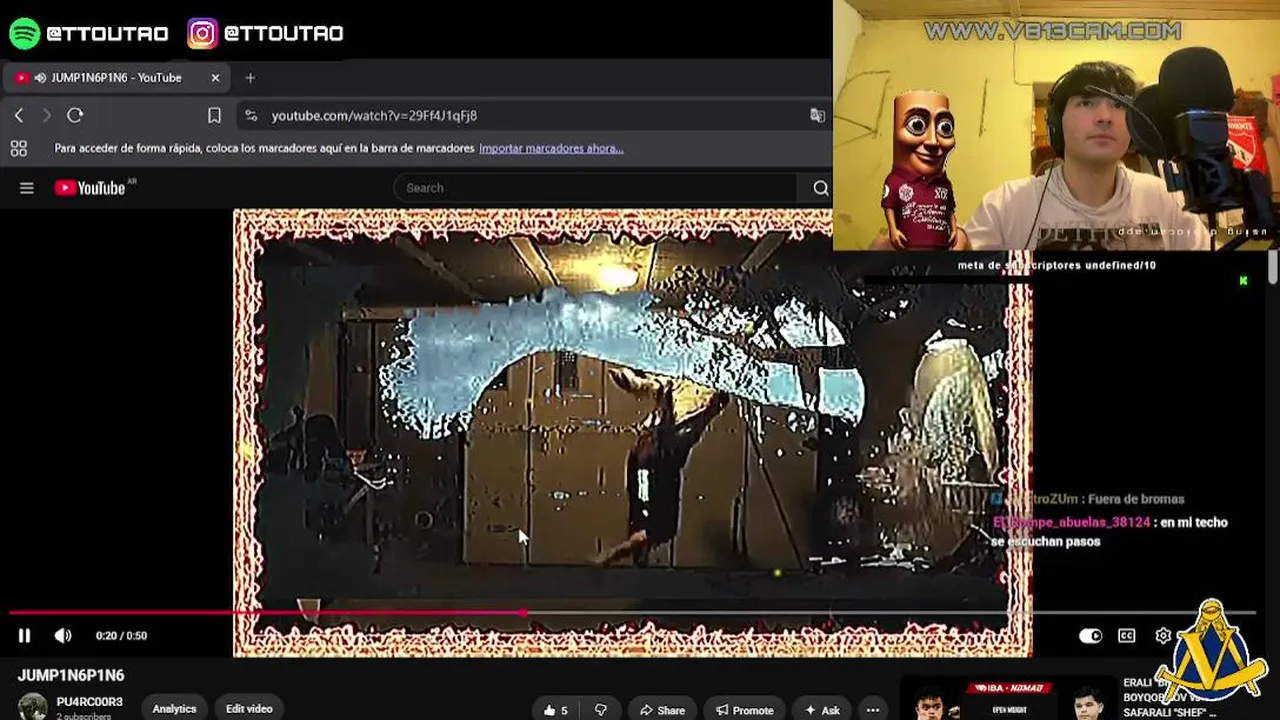The image size is (1280, 720).
Task: Mute the tab using its audio speaker icon
Action: coord(40,78)
